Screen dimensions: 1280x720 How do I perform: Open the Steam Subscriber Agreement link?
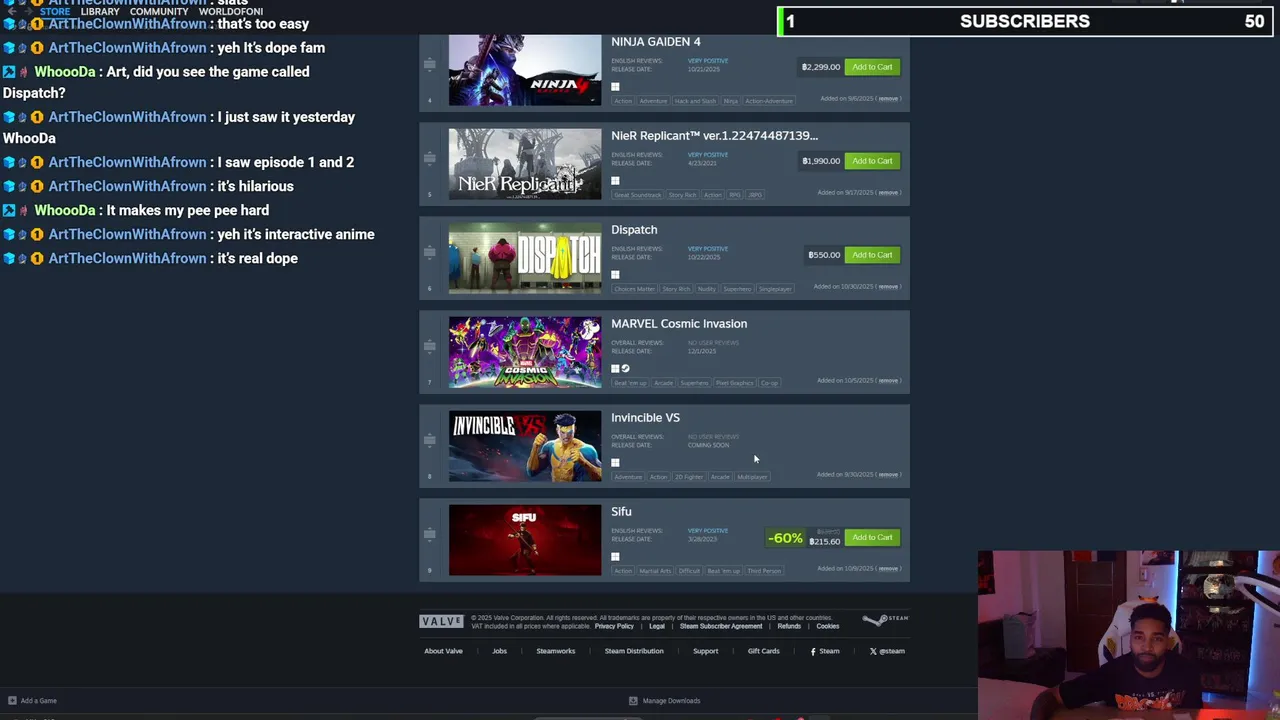click(721, 626)
